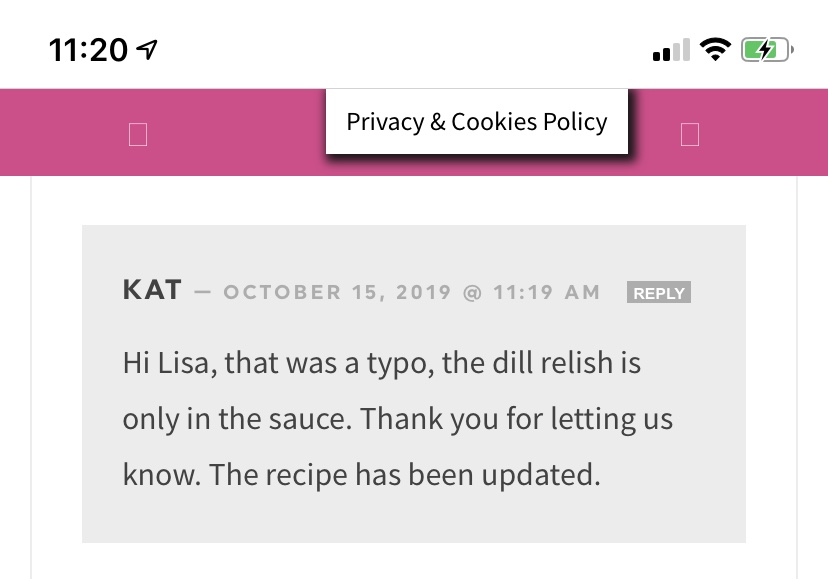Tap the location arrow beside the clock
828x579 pixels.
point(147,50)
